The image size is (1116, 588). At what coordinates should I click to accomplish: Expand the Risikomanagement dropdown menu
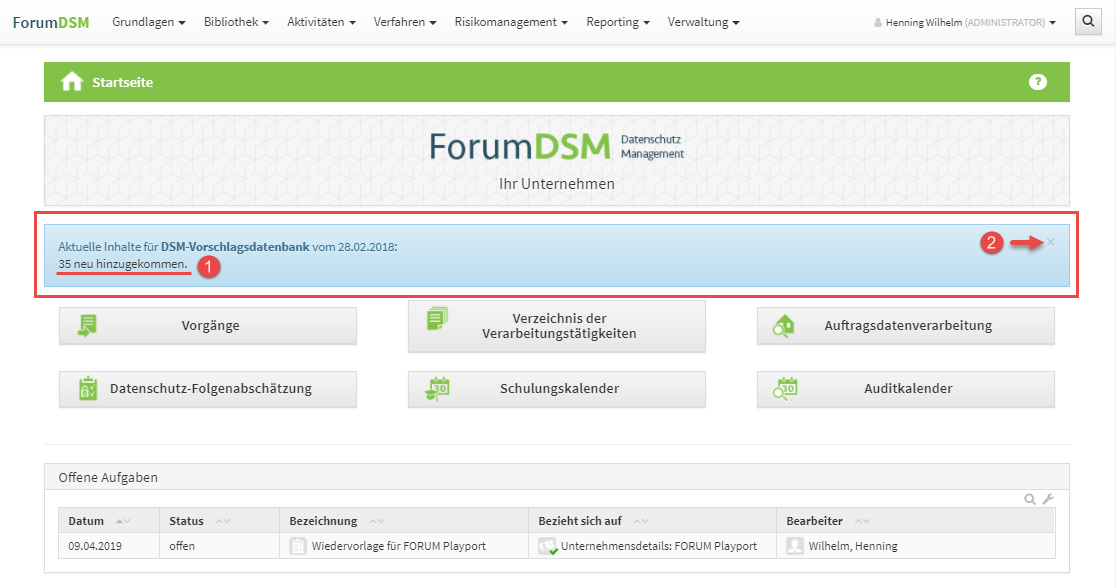[511, 22]
